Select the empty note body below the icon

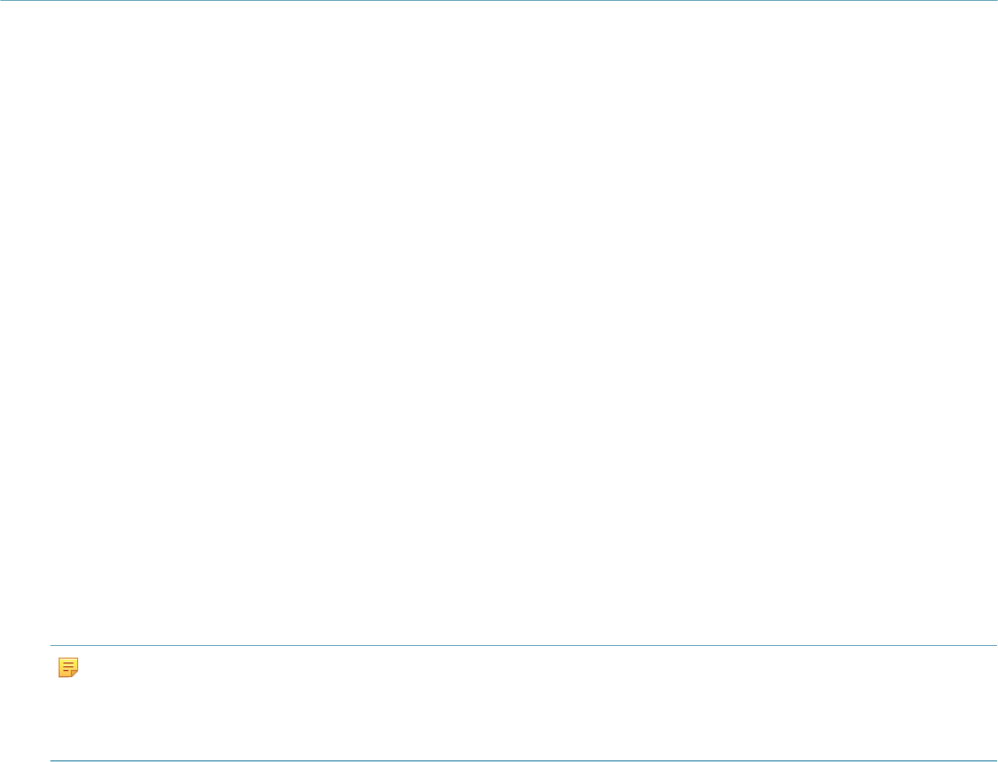pos(523,719)
